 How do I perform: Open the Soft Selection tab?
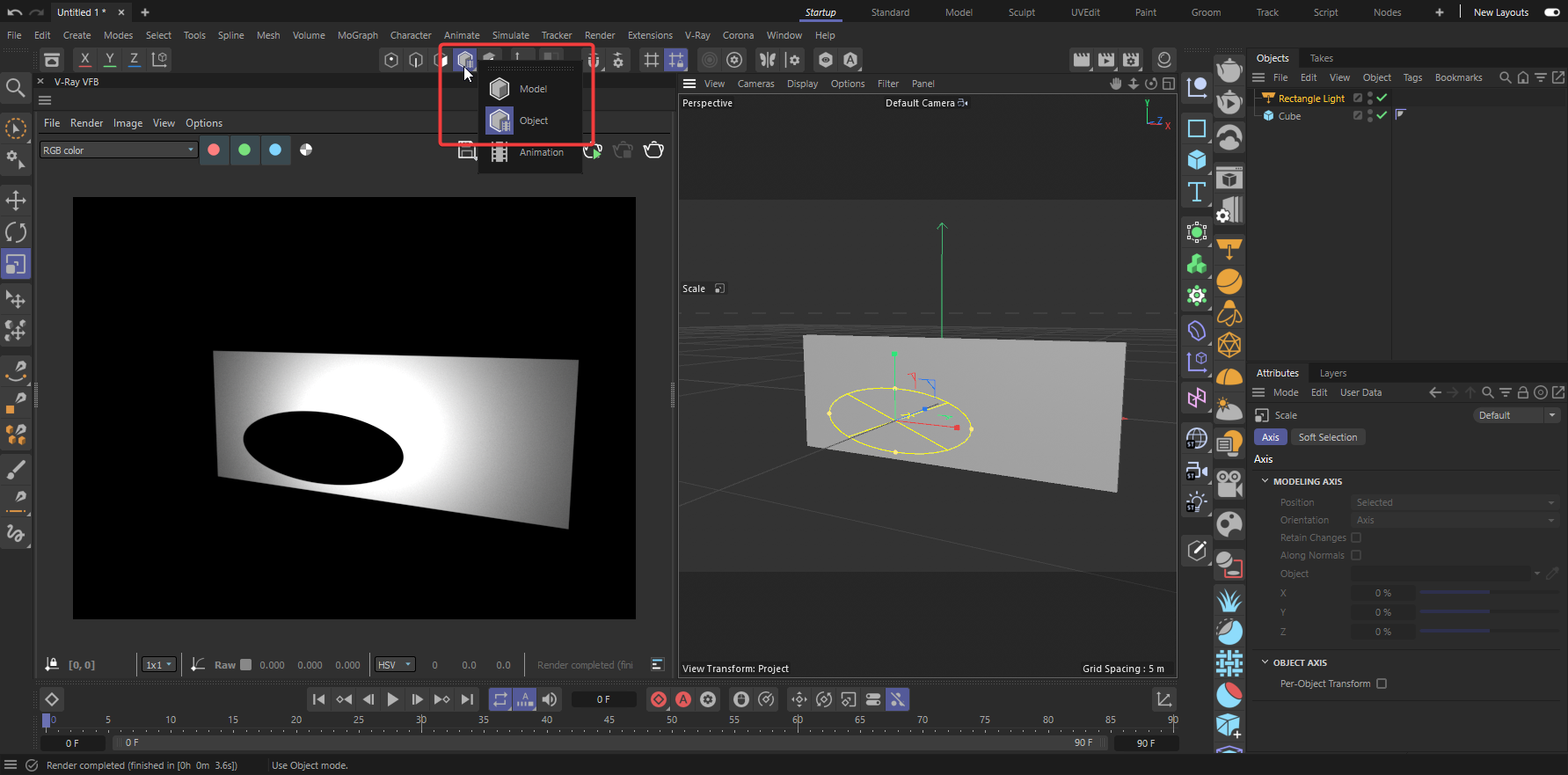(1327, 437)
